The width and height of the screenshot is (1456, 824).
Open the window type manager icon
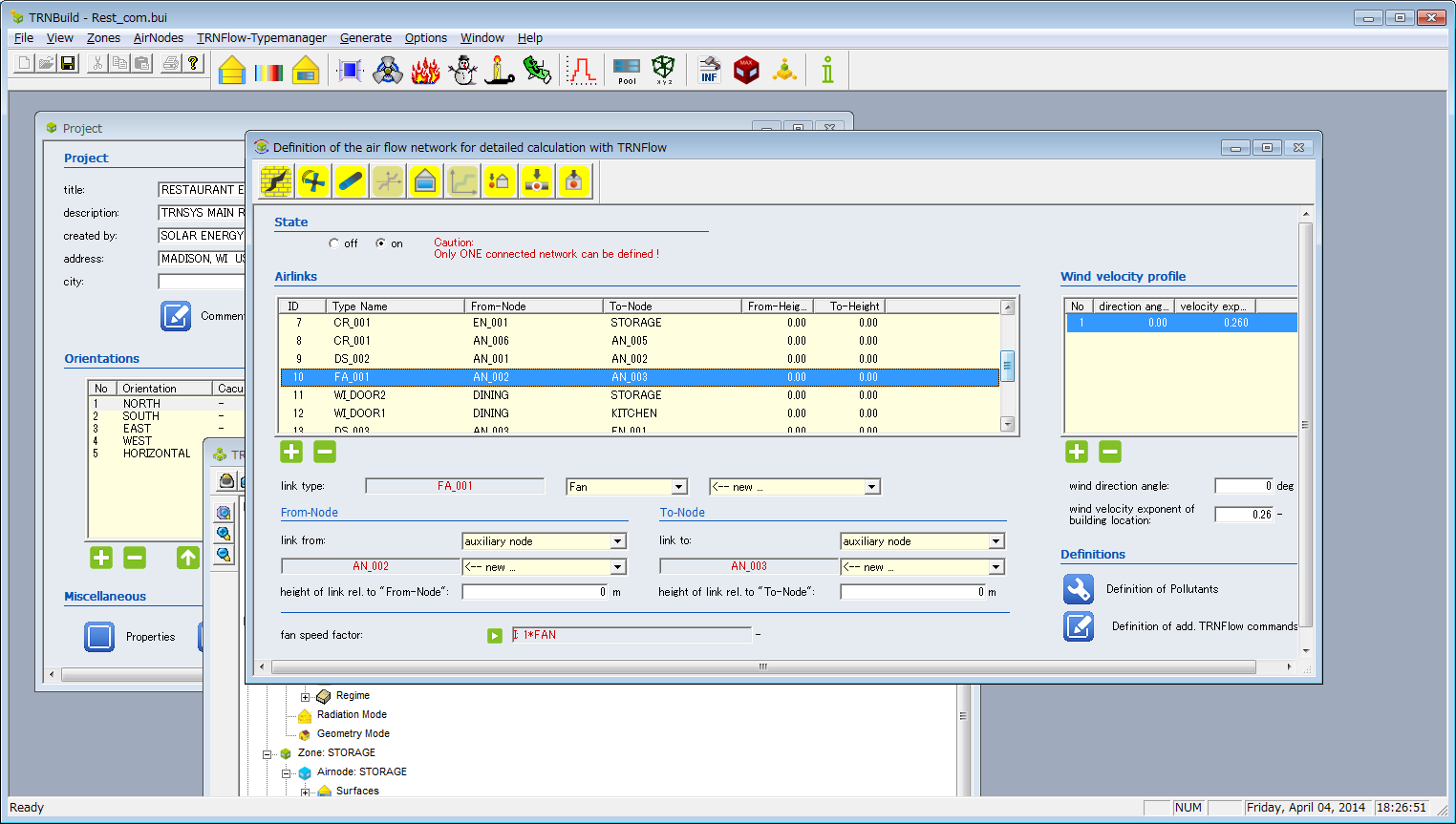click(306, 70)
